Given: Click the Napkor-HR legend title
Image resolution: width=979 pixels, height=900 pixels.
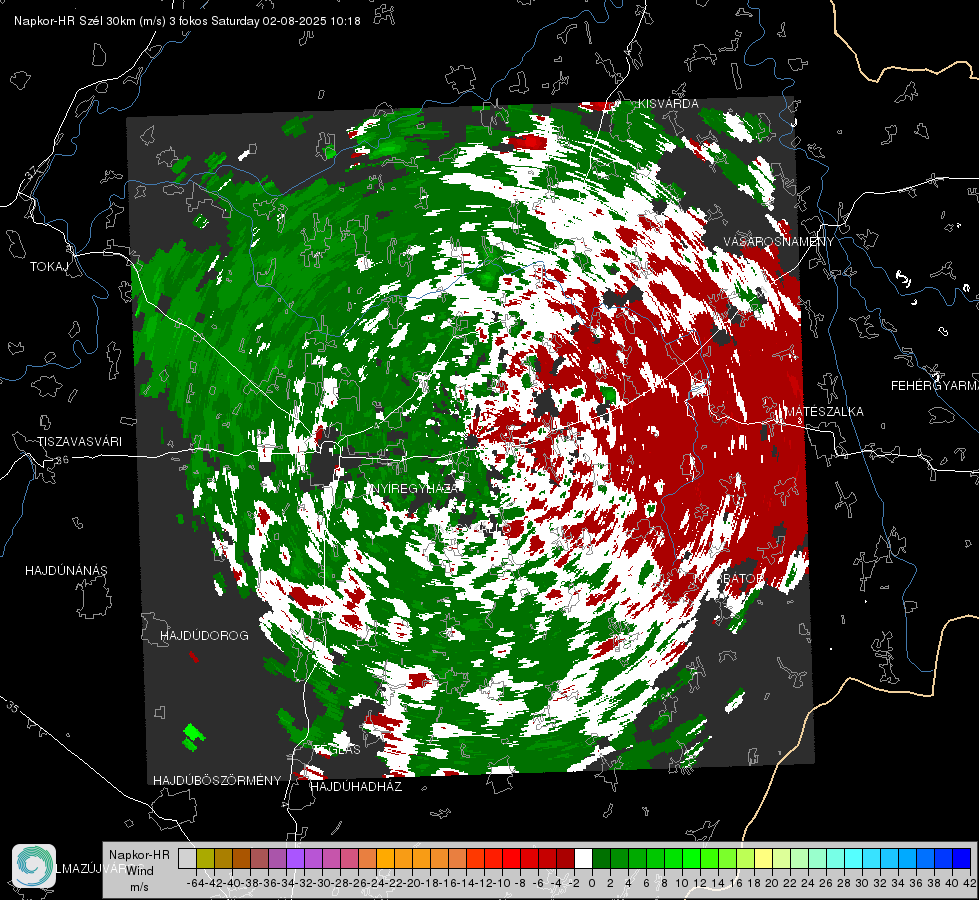Looking at the screenshot, I should 139,855.
